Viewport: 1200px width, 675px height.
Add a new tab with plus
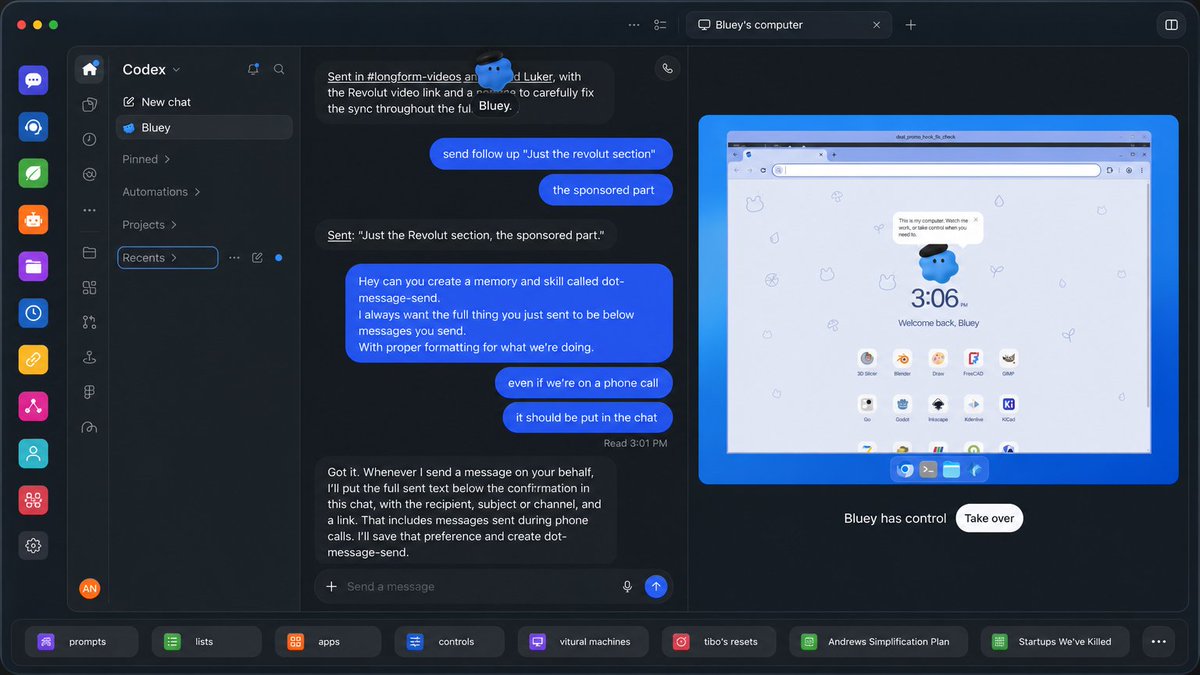(911, 25)
